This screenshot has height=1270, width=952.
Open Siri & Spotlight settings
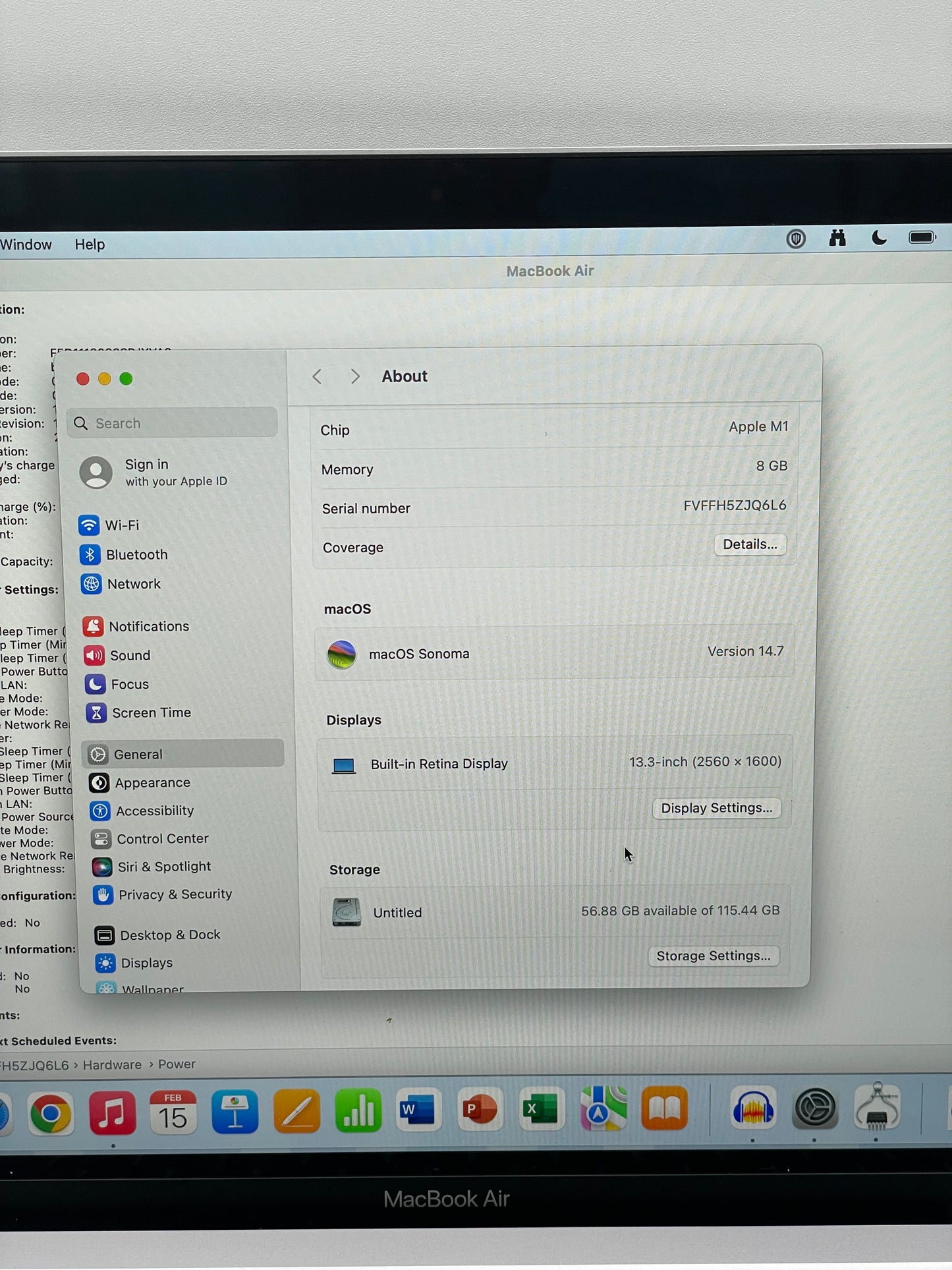coord(152,867)
